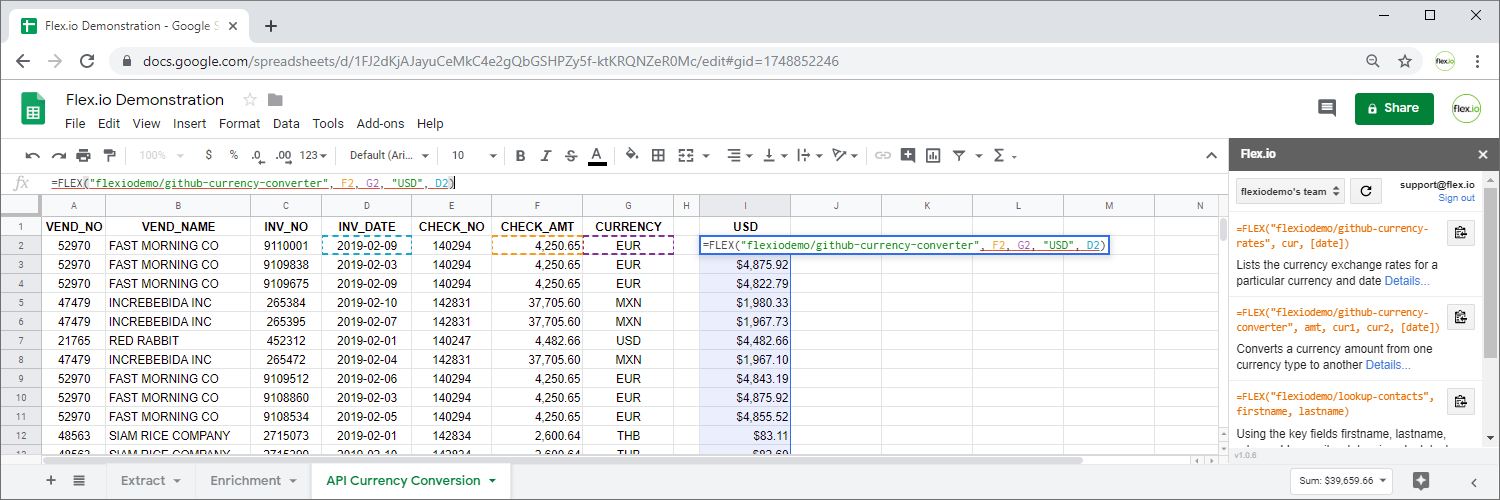The image size is (1500, 500).
Task: Copy the lookup-contacts function
Action: pos(1461,401)
